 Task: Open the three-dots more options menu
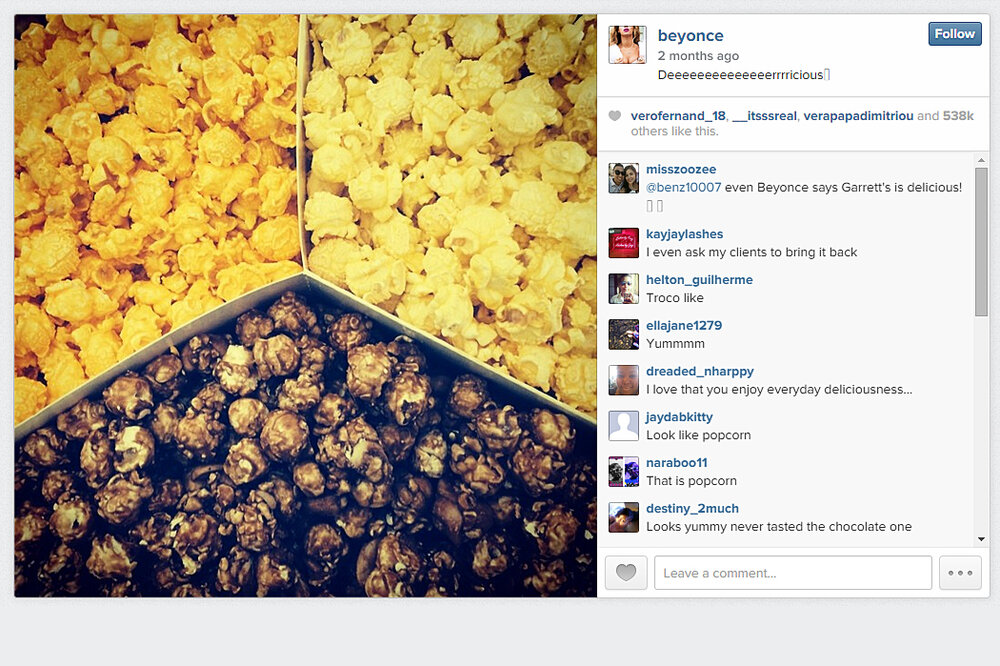coord(960,573)
